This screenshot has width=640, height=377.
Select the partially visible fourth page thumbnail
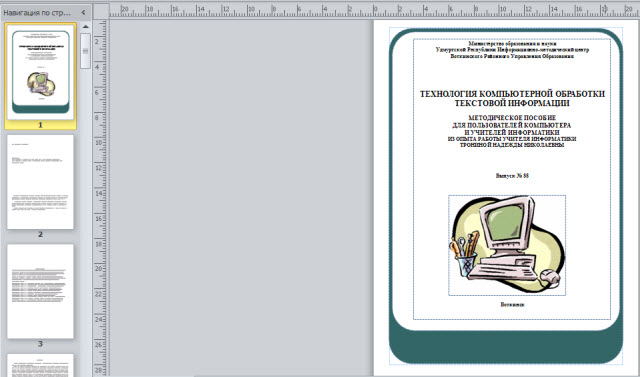pyautogui.click(x=40, y=366)
